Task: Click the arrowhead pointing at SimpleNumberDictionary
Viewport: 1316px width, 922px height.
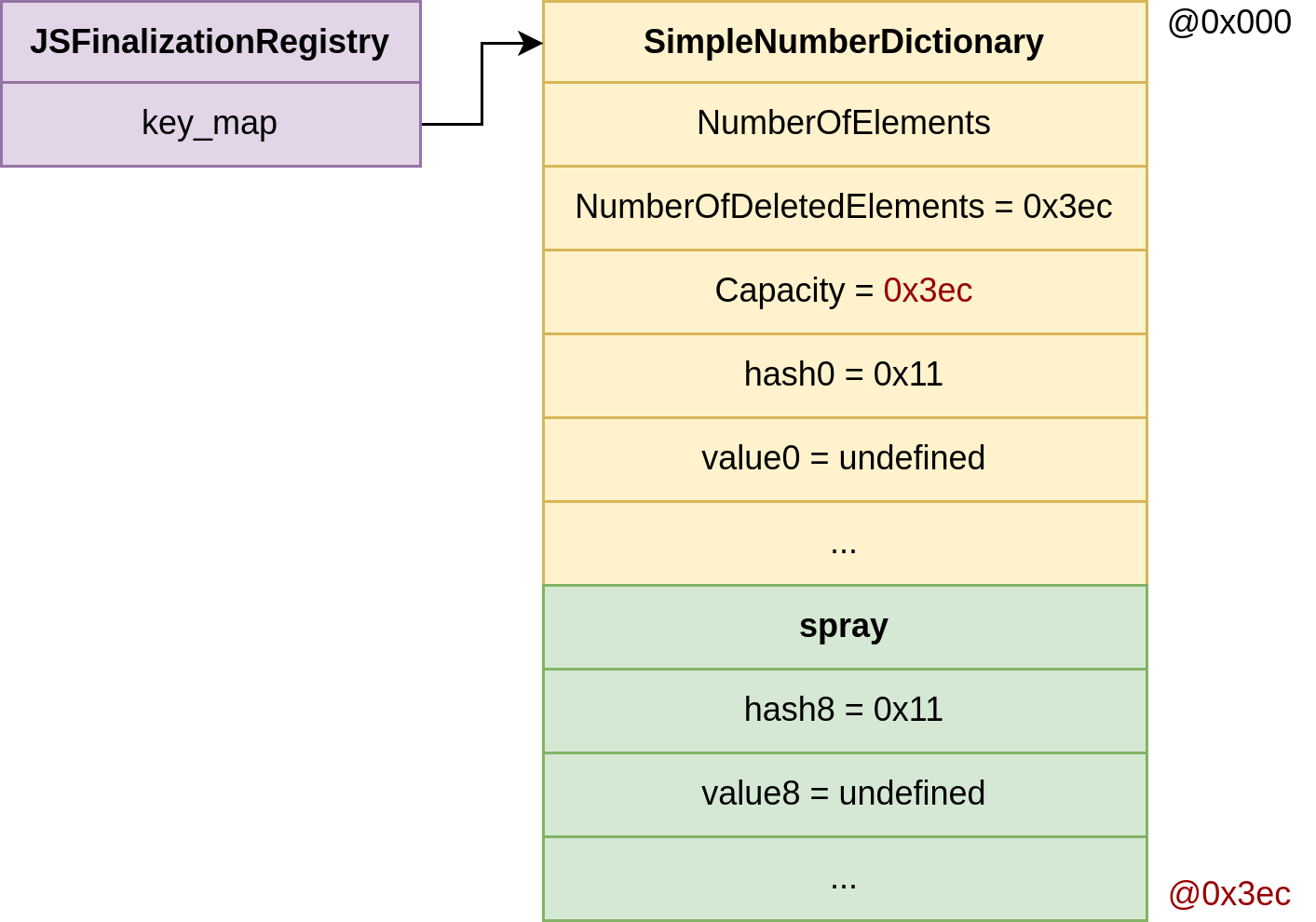Action: point(531,43)
